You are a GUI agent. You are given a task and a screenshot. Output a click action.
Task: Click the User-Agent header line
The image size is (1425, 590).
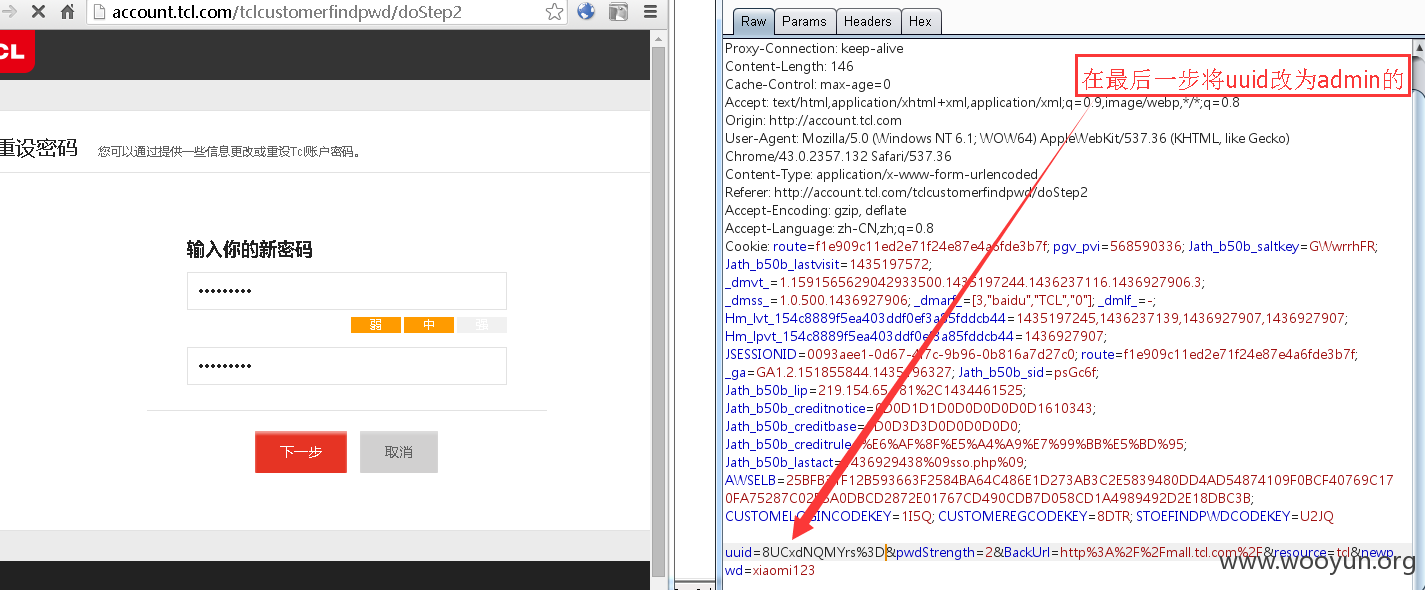click(1007, 138)
